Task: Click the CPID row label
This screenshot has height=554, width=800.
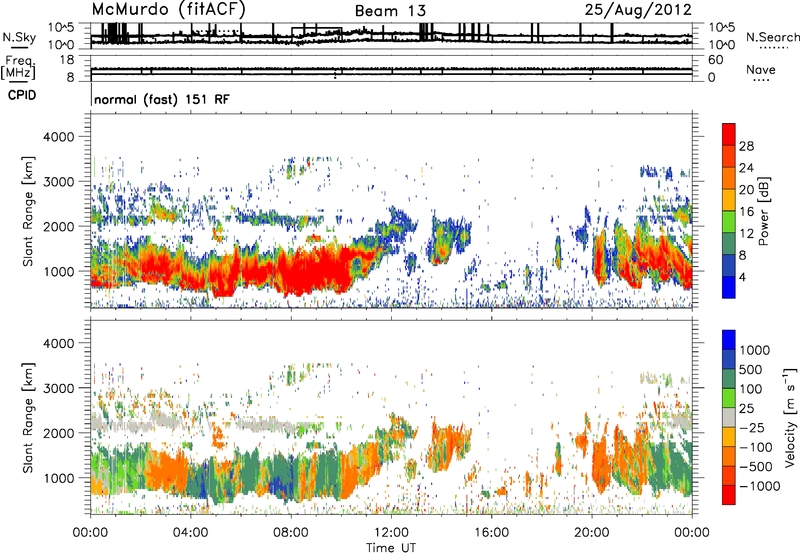Action: [22, 95]
